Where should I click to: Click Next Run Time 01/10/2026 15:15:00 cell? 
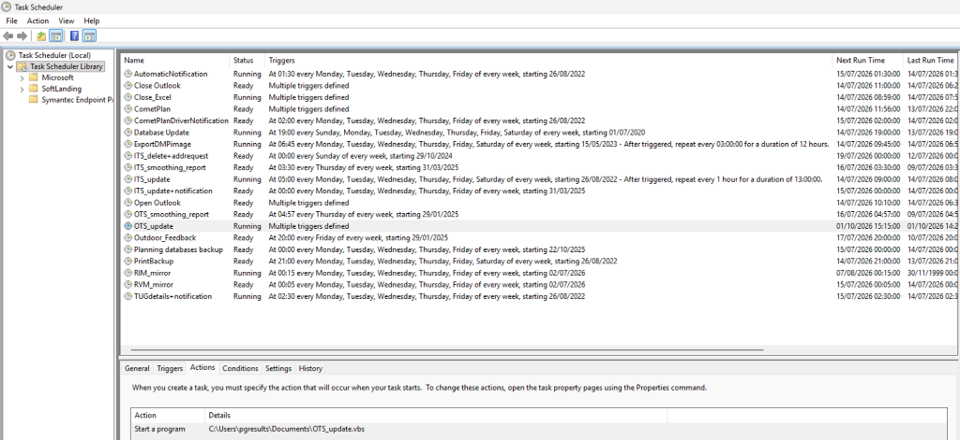coord(868,226)
